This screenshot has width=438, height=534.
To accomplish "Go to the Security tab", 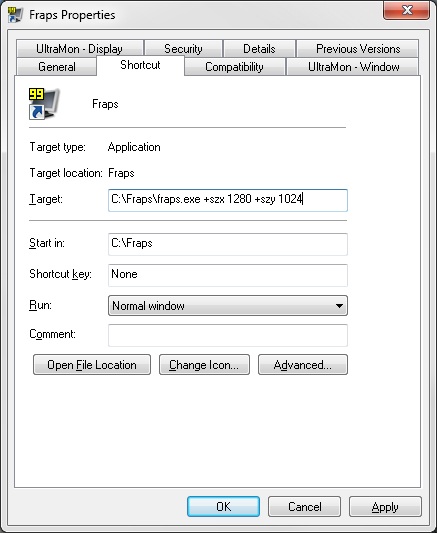I will [183, 49].
